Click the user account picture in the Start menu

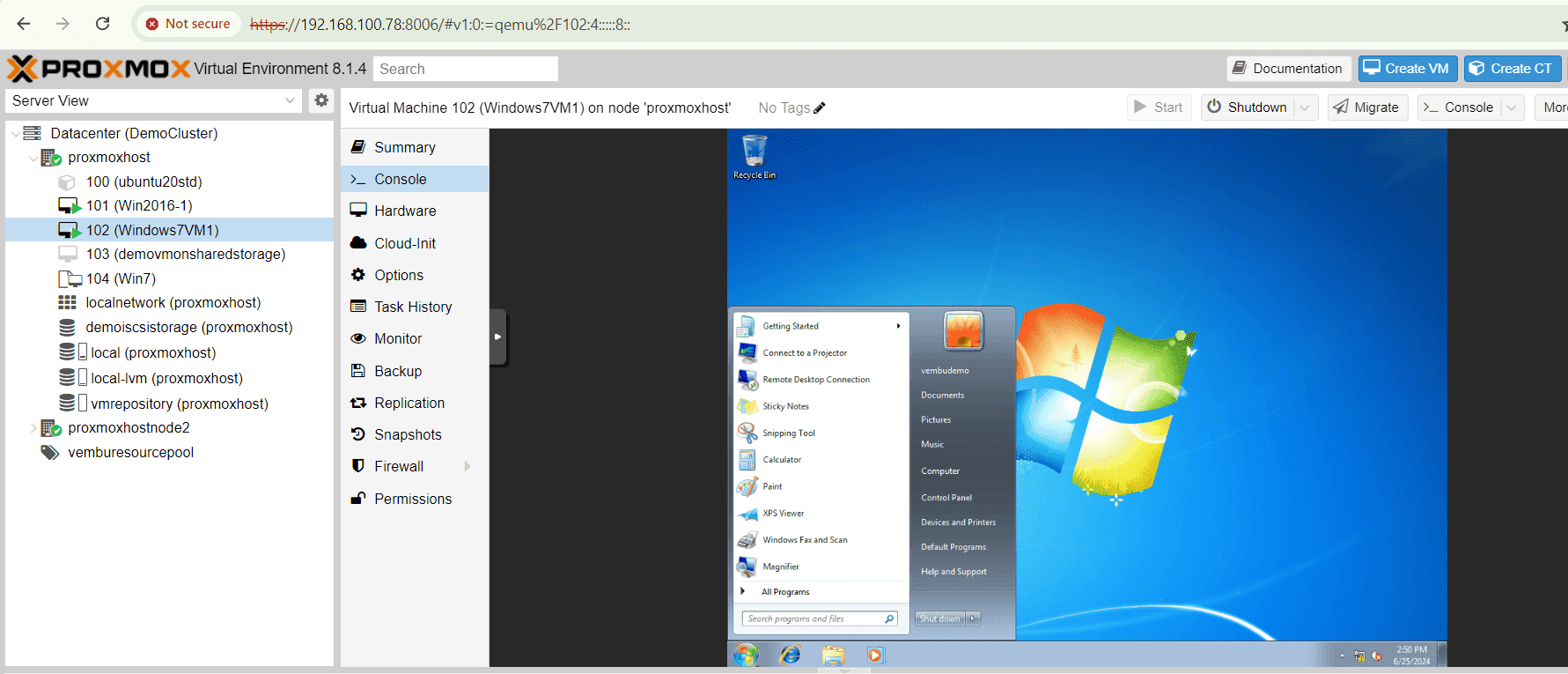coord(963,330)
